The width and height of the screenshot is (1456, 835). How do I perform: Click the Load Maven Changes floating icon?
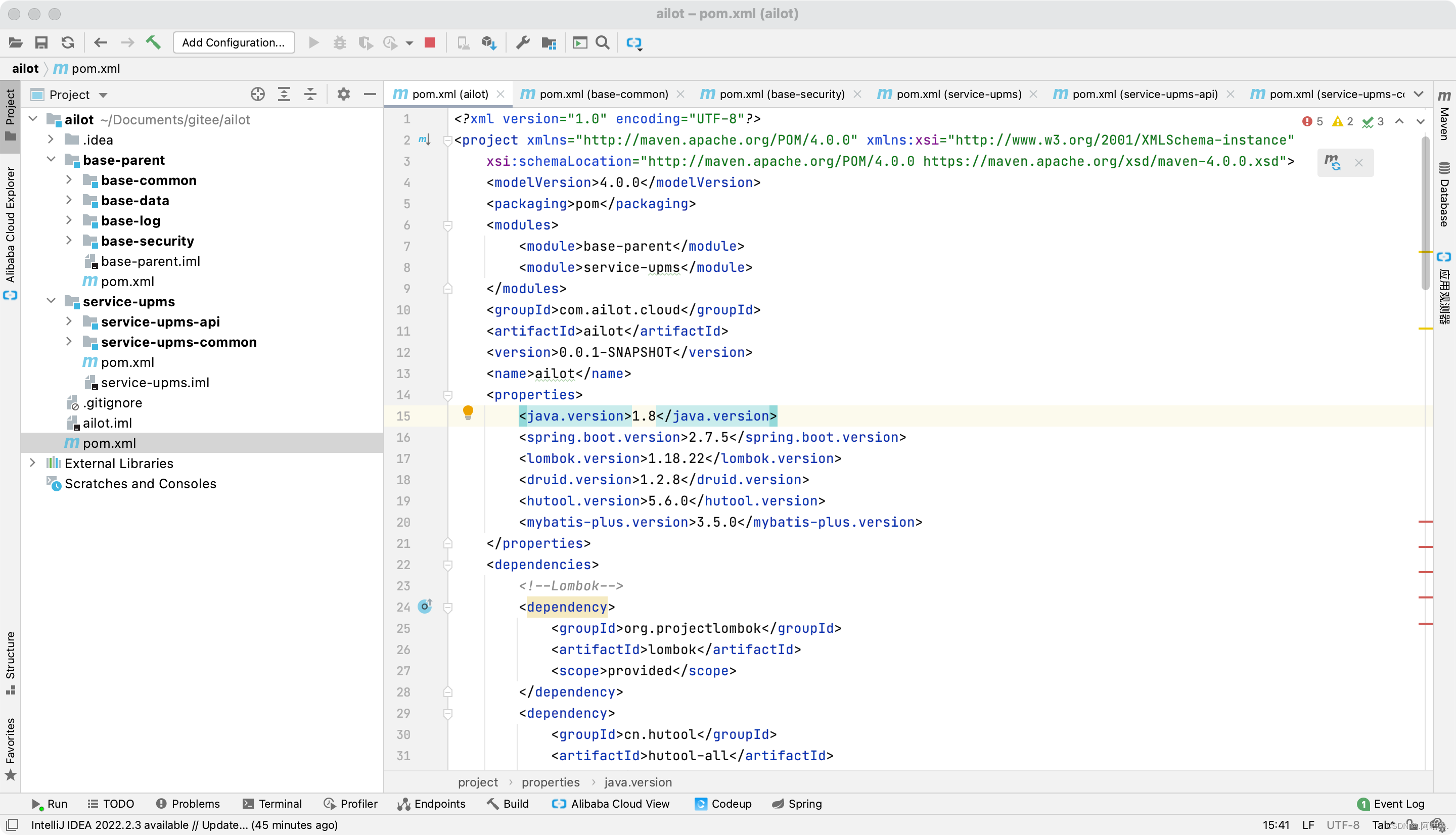click(x=1333, y=162)
